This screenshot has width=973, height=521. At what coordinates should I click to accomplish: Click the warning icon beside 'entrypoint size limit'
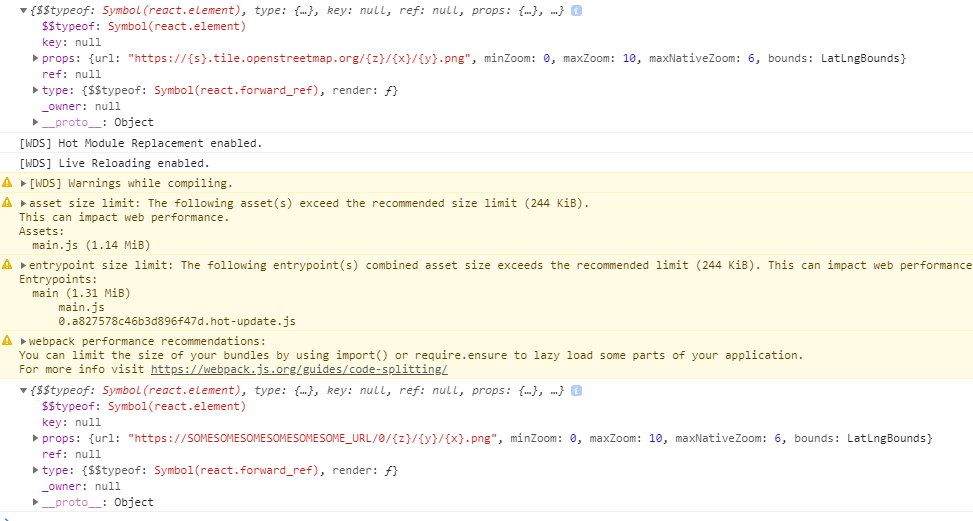pyautogui.click(x=7, y=264)
